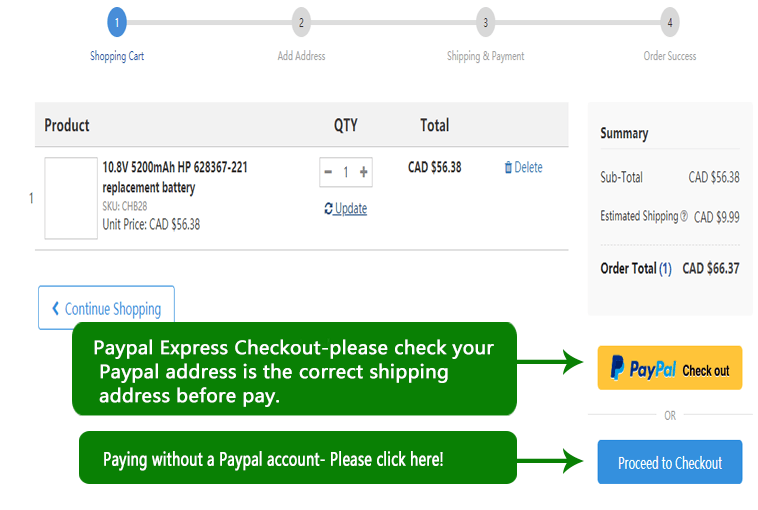Image resolution: width=758 pixels, height=510 pixels.
Task: Open the product thumbnail image
Action: 71,198
